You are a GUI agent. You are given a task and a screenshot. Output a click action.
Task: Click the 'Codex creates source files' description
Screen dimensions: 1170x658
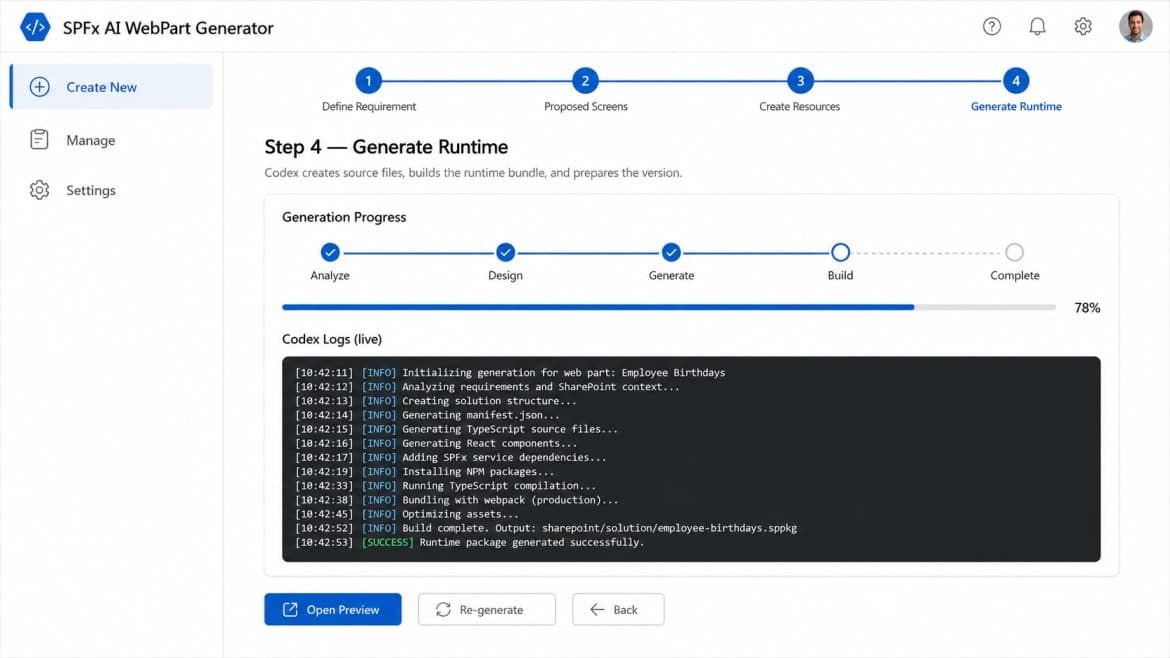click(x=473, y=173)
